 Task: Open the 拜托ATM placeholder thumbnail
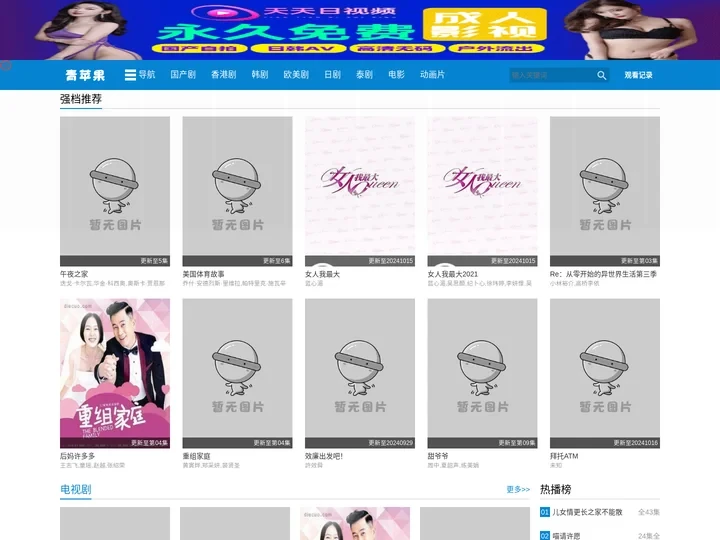[x=605, y=373]
